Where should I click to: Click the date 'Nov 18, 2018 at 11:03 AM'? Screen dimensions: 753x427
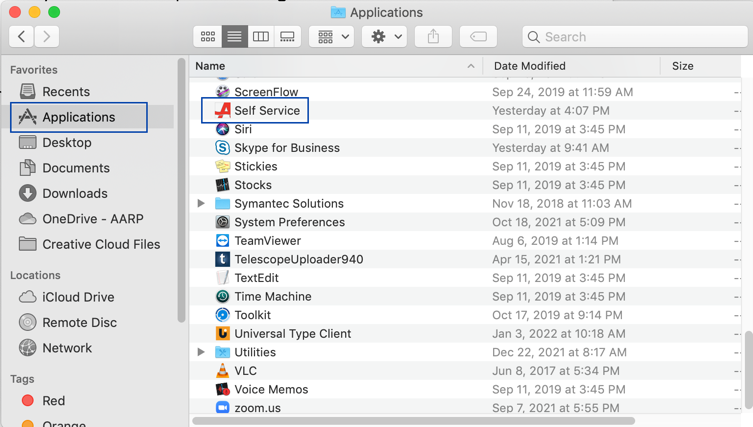click(x=562, y=204)
